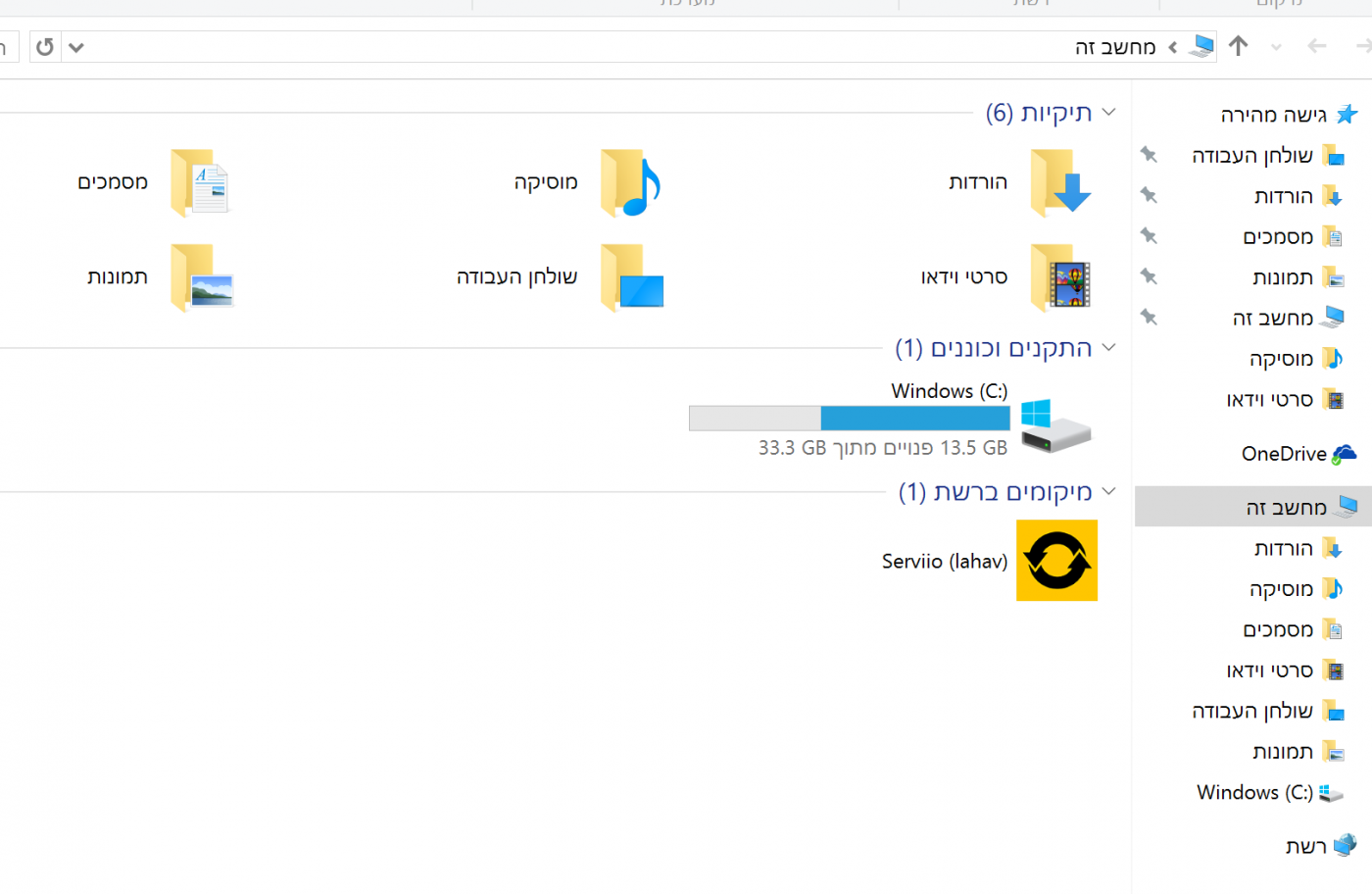Select OneDrive in the navigation pane
Viewport: 1372px width, 894px height.
pos(1284,454)
